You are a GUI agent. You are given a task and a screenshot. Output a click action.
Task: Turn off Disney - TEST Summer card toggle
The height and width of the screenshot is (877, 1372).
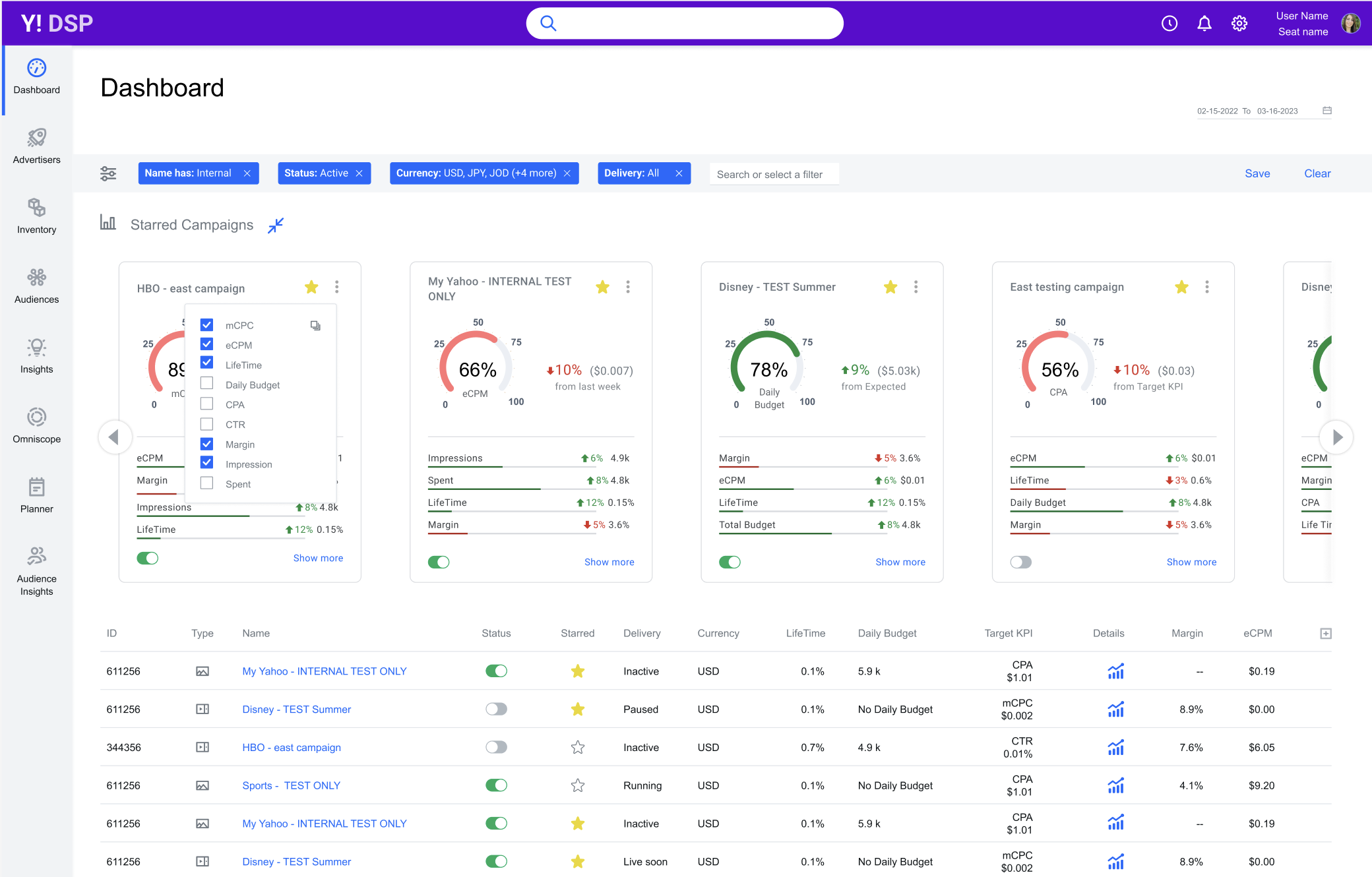pyautogui.click(x=730, y=562)
